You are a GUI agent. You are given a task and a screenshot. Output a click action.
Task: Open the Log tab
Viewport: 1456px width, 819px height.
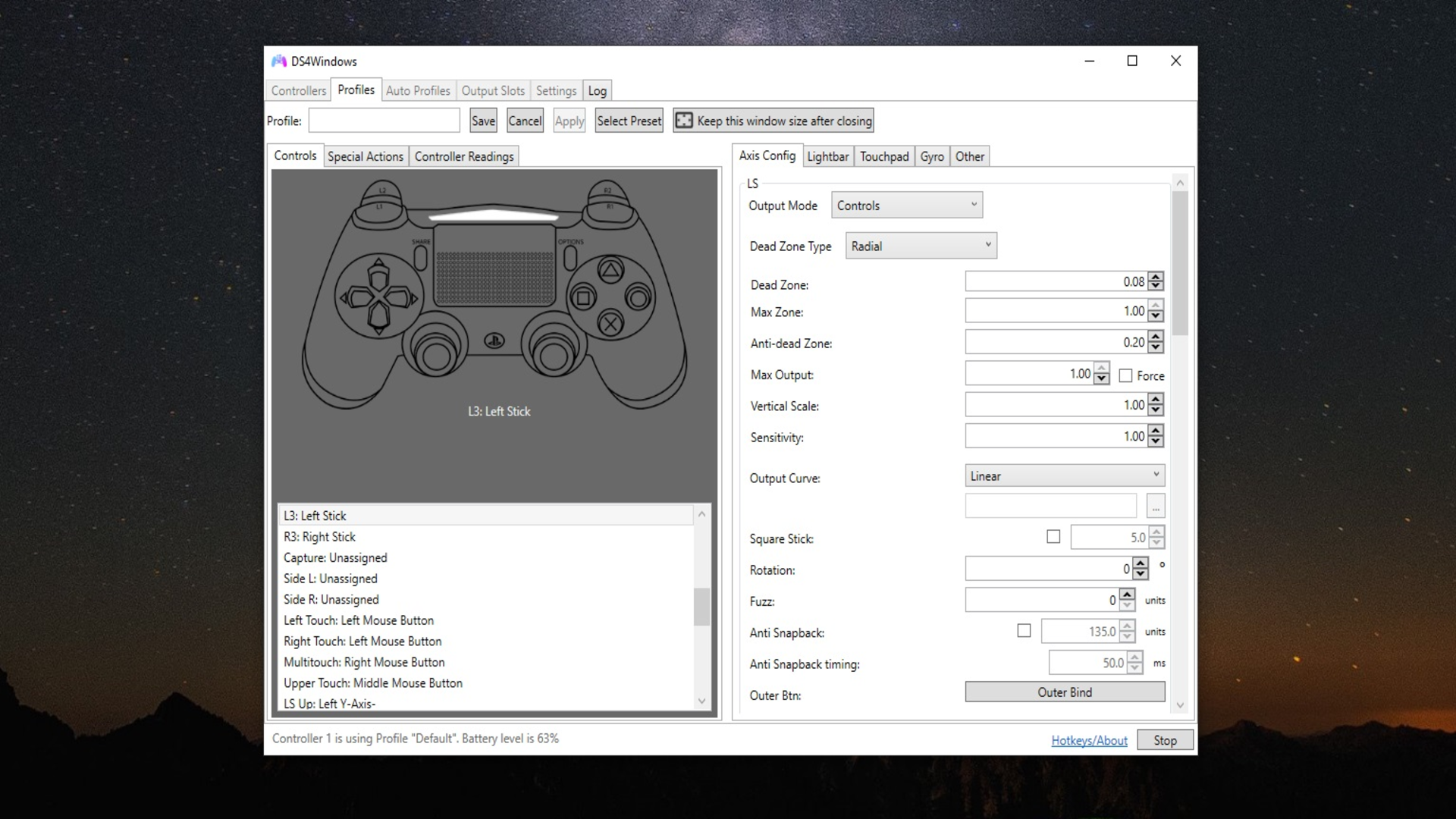[598, 90]
